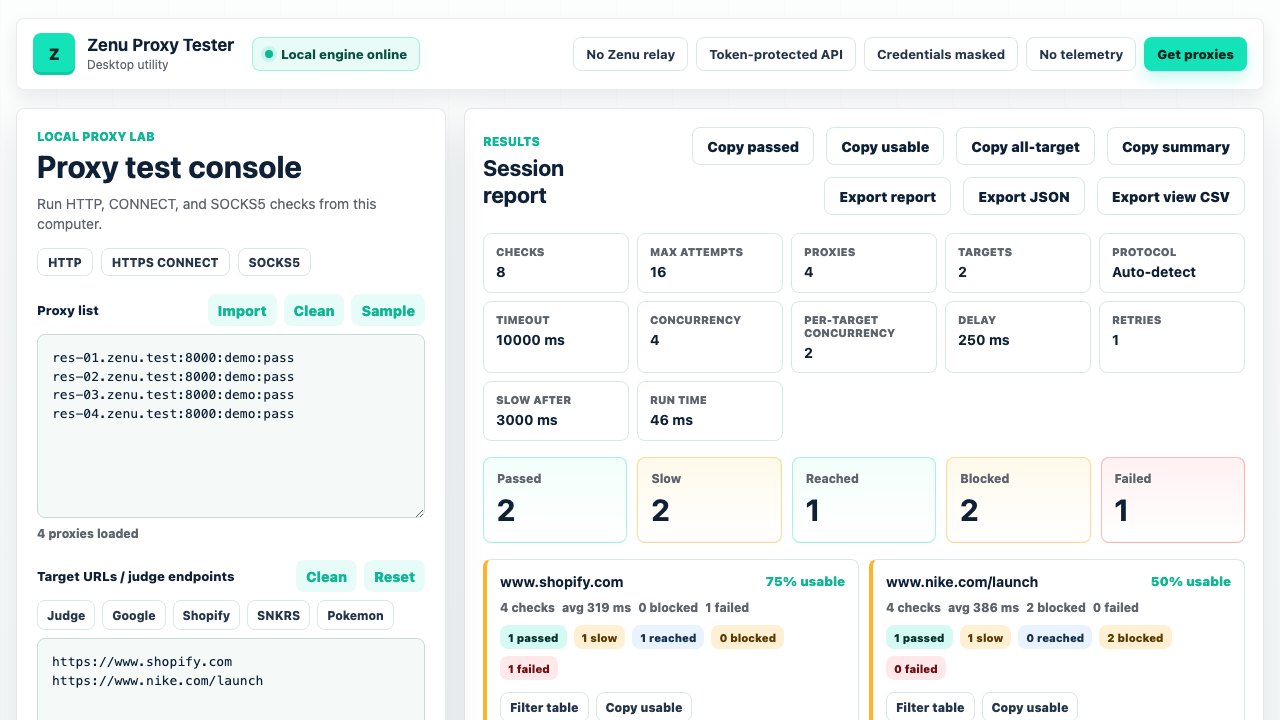The image size is (1280, 720).
Task: Import a proxy list
Action: click(x=242, y=310)
